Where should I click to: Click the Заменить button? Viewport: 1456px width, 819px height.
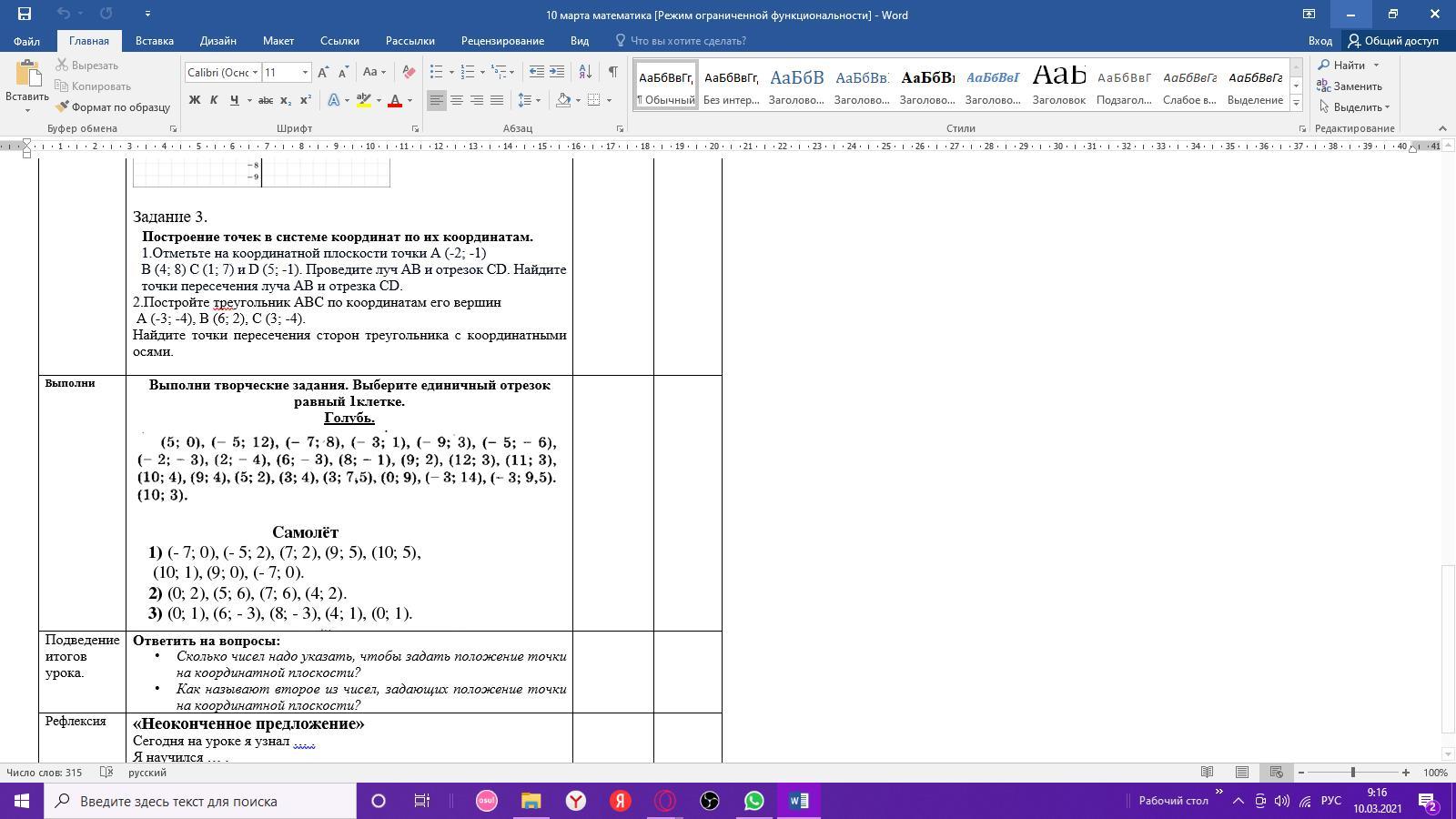[x=1350, y=86]
